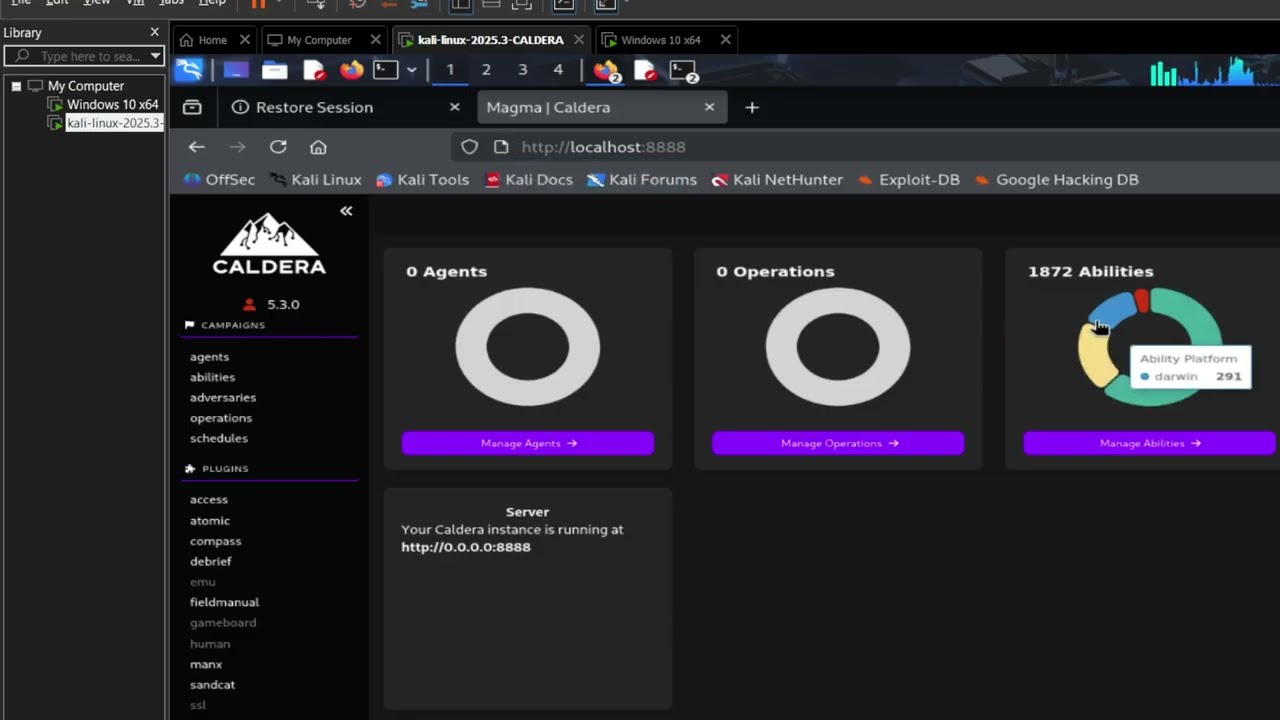Close the Restore Session tab
Image resolution: width=1280 pixels, height=720 pixels.
pos(454,107)
